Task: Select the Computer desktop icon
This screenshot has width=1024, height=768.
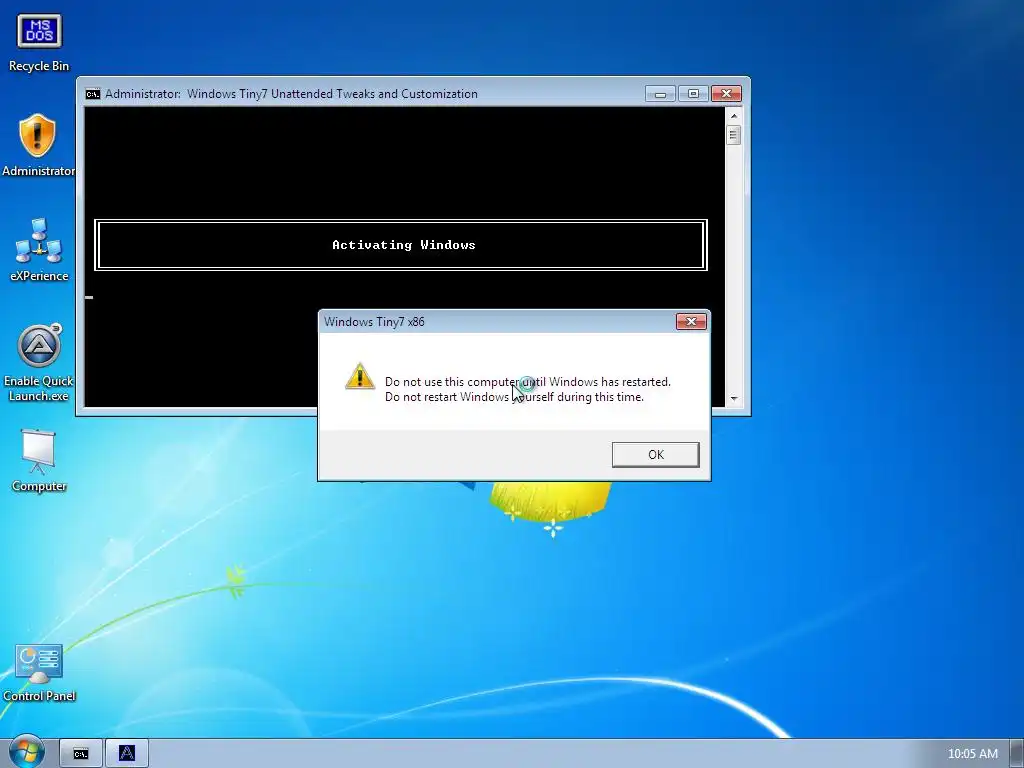Action: [x=39, y=460]
